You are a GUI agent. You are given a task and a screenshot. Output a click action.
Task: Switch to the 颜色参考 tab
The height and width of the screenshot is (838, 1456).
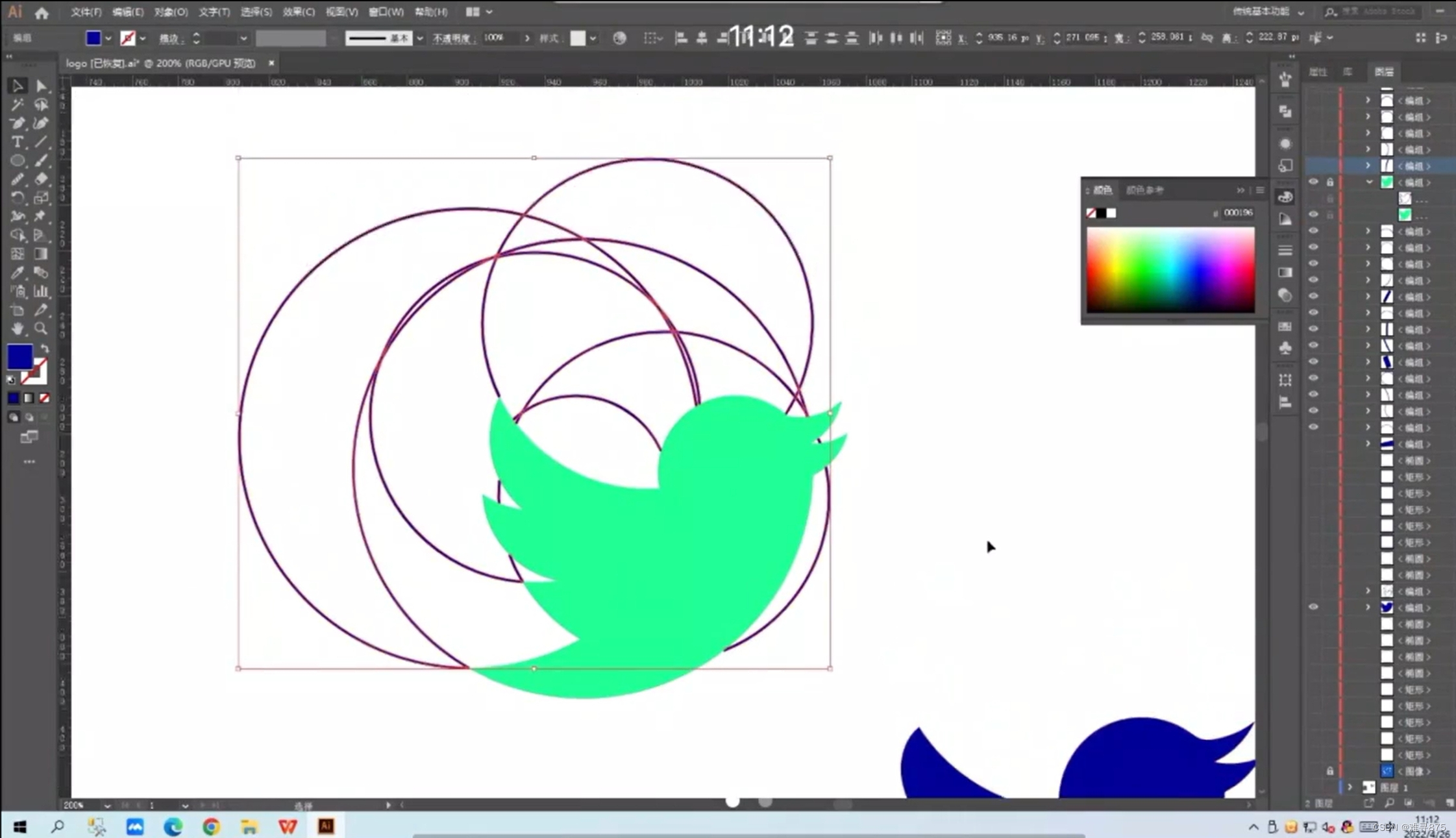pyautogui.click(x=1144, y=190)
